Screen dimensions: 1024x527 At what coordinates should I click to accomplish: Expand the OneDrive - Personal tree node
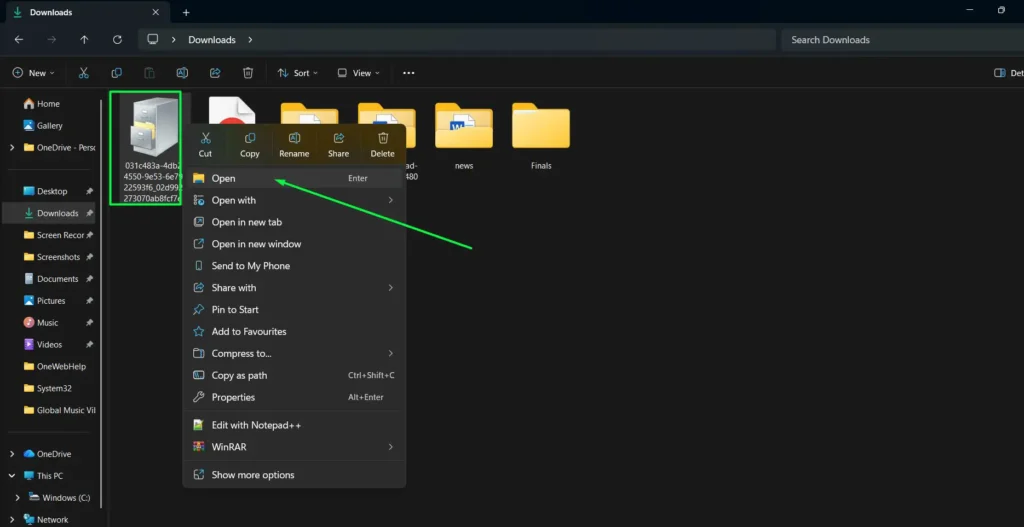coord(12,148)
